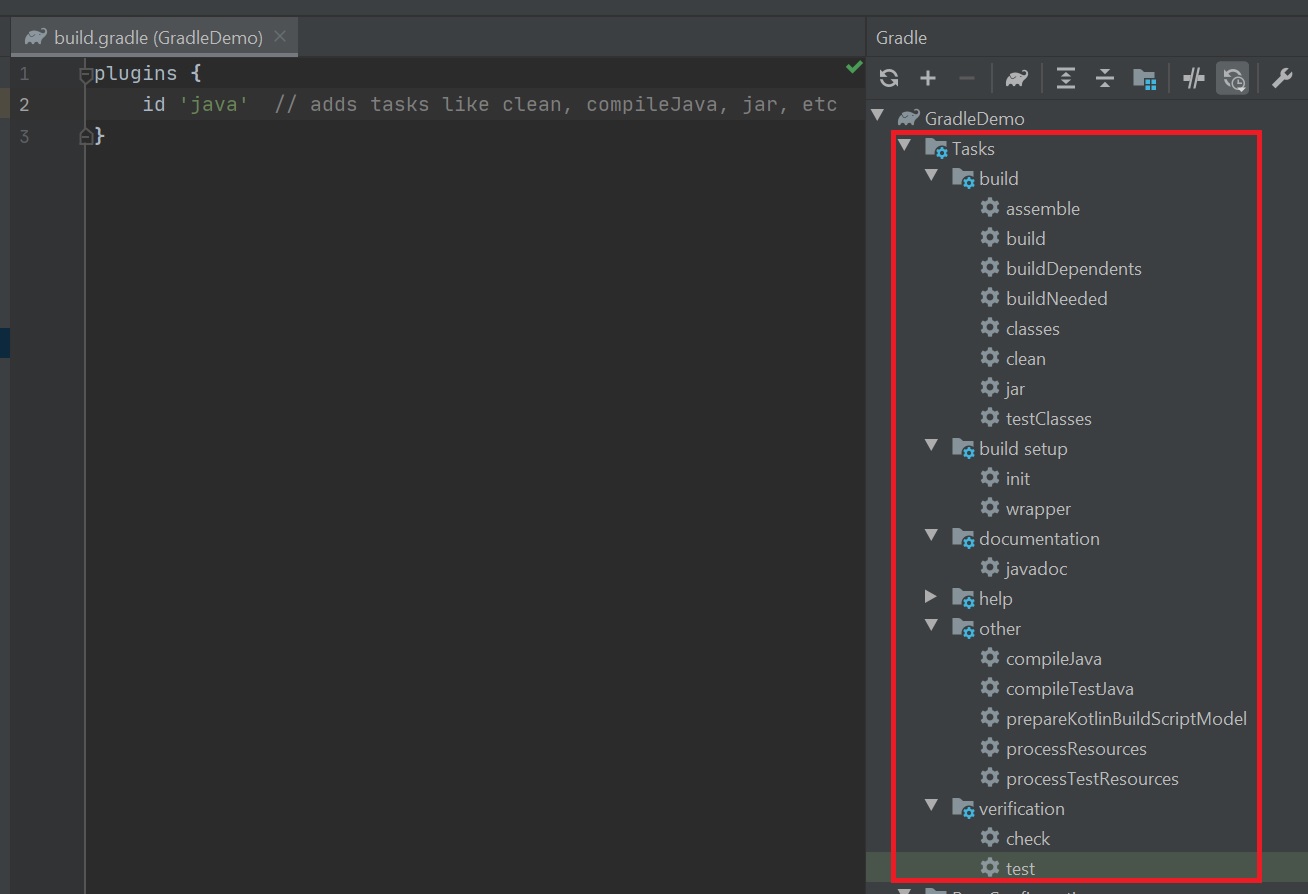Click the green checkmark inspection indicator
Image resolution: width=1308 pixels, height=894 pixels.
(x=853, y=67)
